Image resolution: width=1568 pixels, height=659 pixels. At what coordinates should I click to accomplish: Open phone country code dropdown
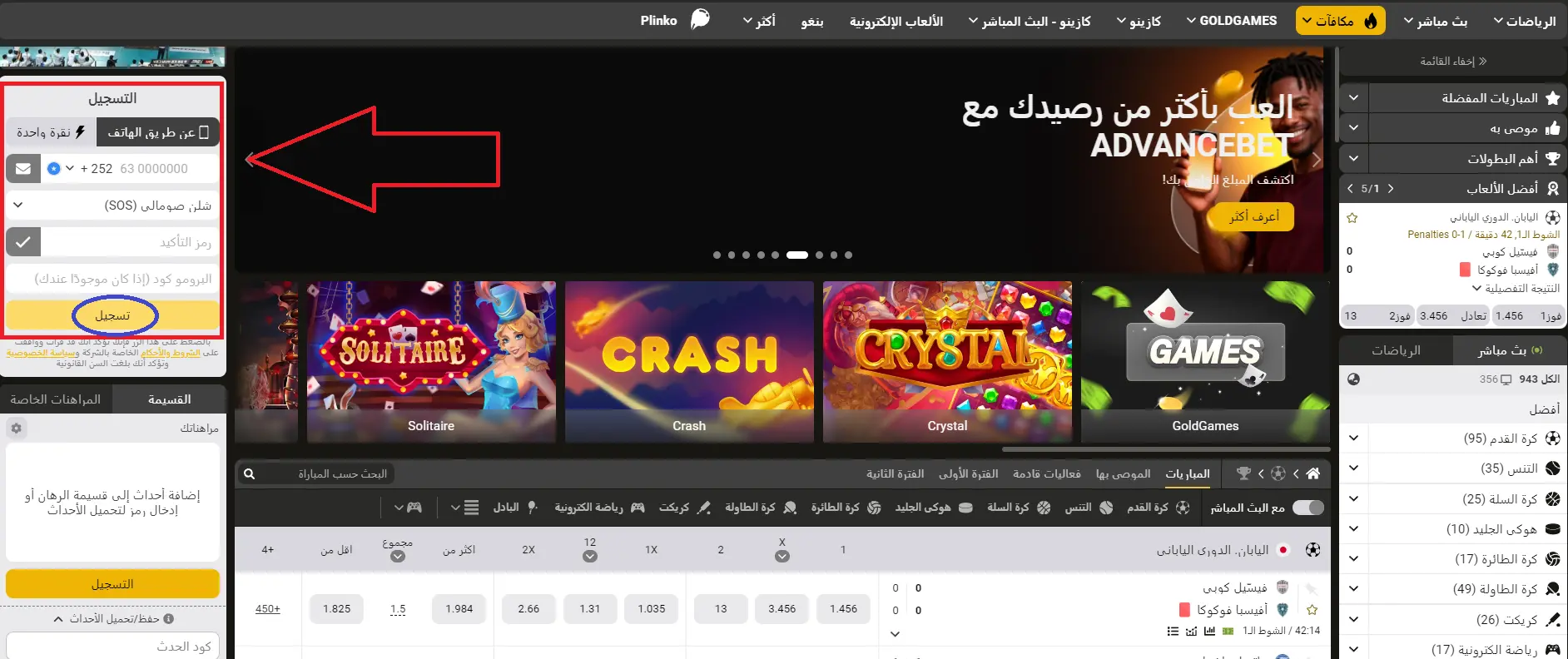[62, 168]
